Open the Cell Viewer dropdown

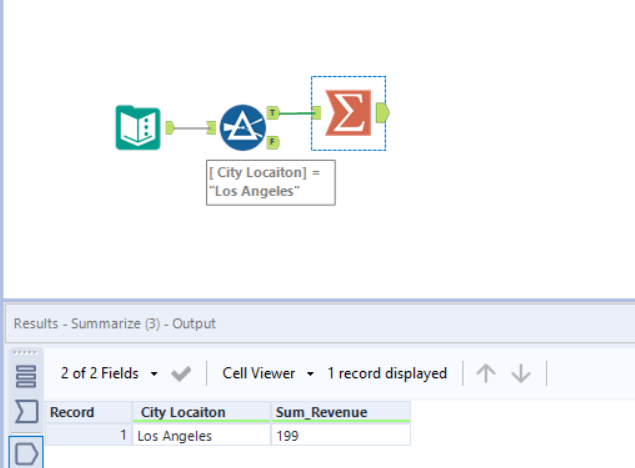268,373
